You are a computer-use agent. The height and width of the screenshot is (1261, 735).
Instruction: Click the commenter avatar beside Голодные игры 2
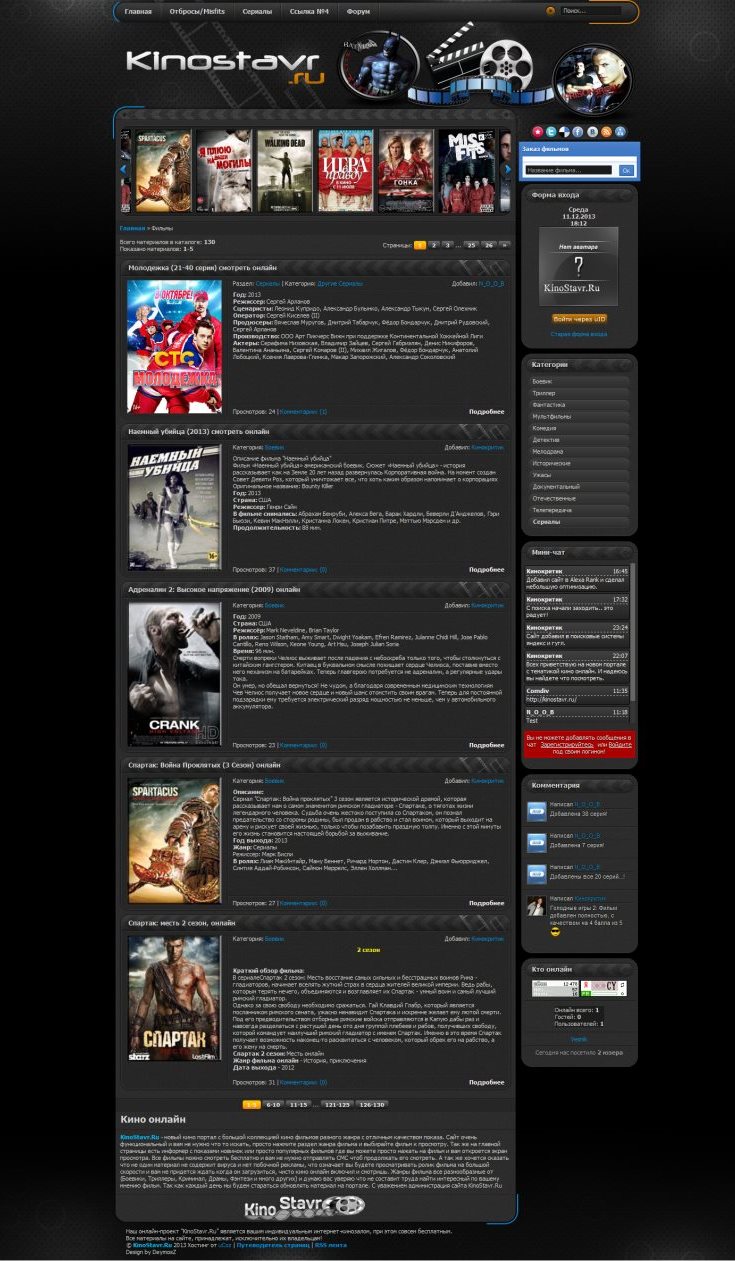pyautogui.click(x=537, y=905)
